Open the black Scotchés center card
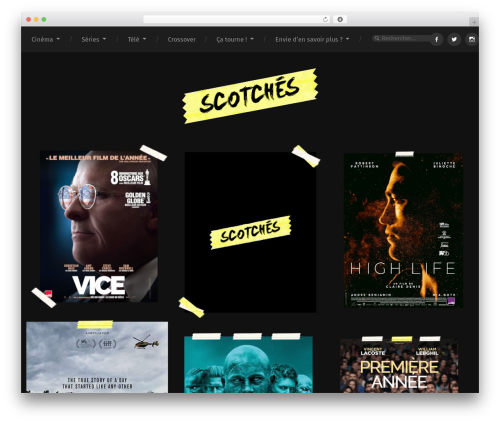This screenshot has width=500, height=423. coord(250,232)
